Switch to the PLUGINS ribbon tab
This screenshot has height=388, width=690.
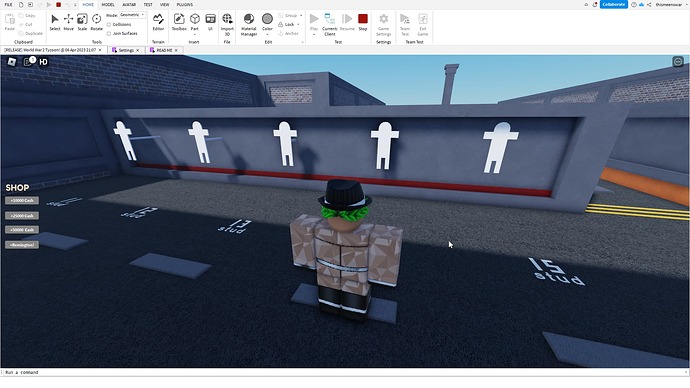185,5
